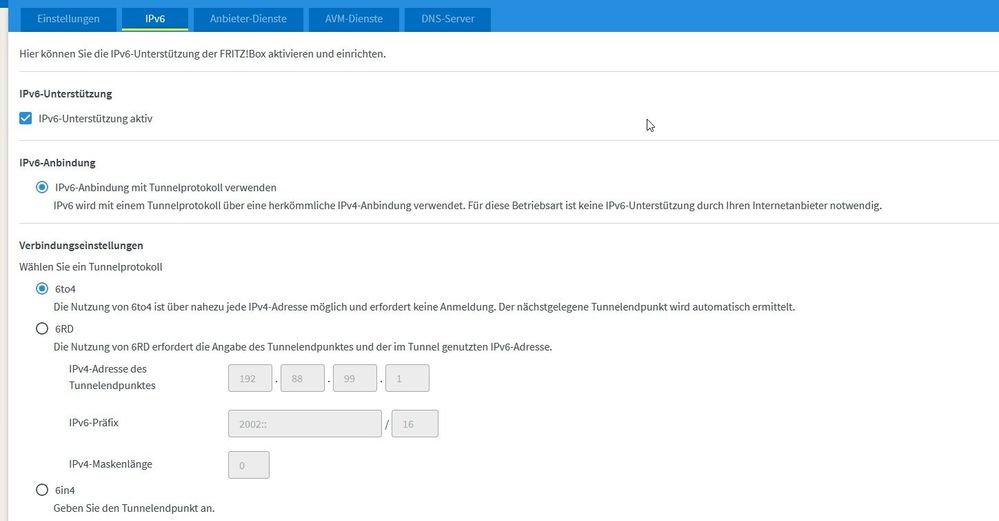Pick the 6in4 radio button
Screen dimensions: 999x521
(42, 490)
